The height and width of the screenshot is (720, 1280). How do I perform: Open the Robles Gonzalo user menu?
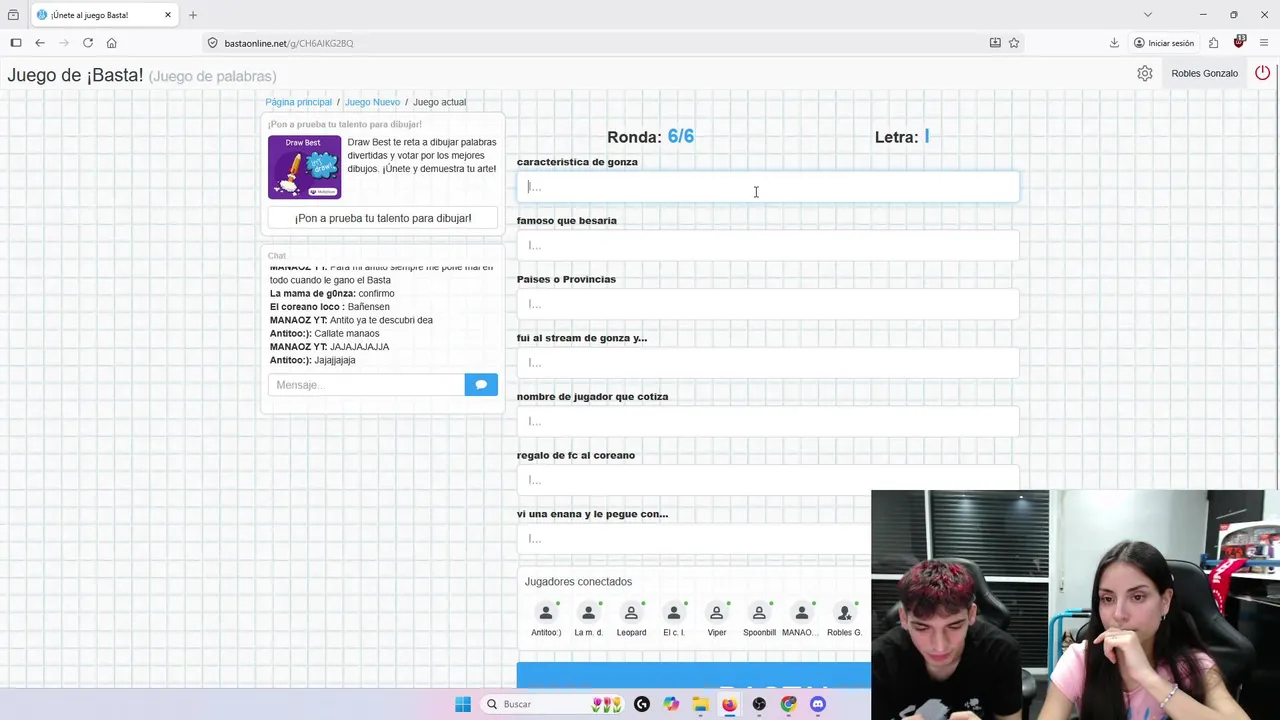pos(1204,73)
